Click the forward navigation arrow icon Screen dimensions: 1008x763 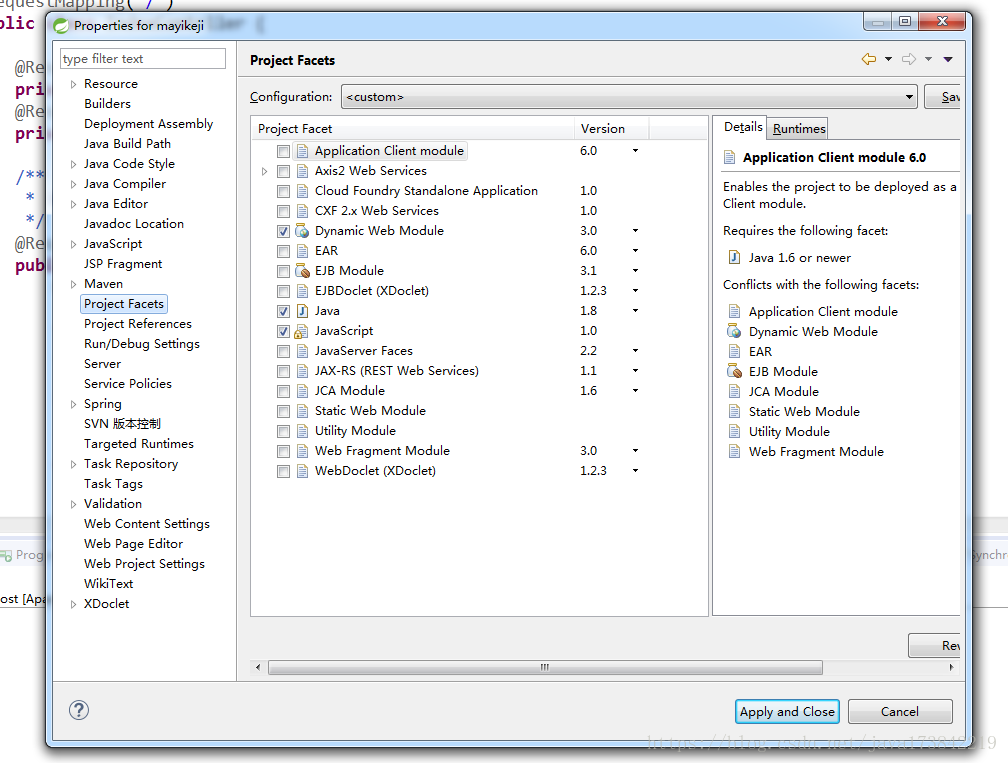909,59
